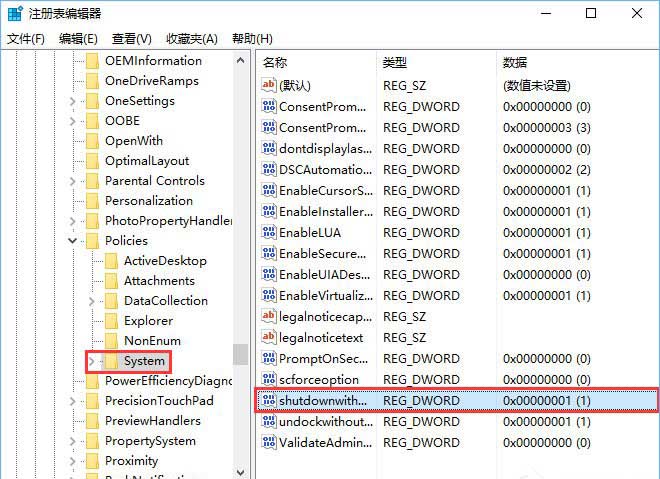Click the legalnoticetext string value icon
The width and height of the screenshot is (660, 479).
click(x=269, y=337)
